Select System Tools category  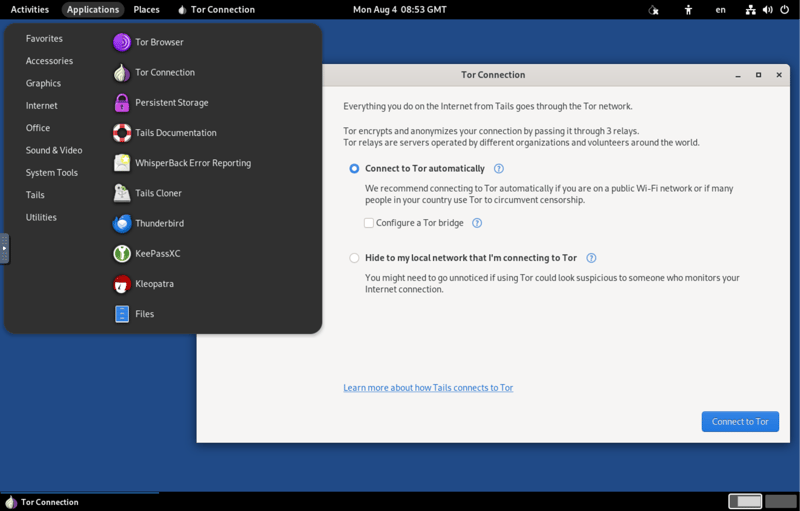pyautogui.click(x=52, y=173)
